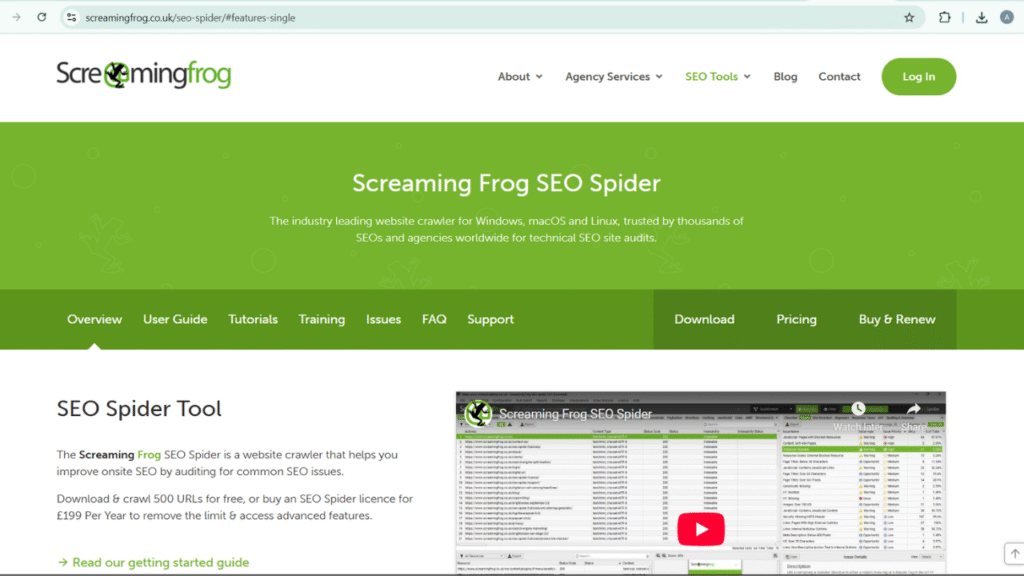Open the Download section
This screenshot has height=576, width=1024.
[x=704, y=319]
